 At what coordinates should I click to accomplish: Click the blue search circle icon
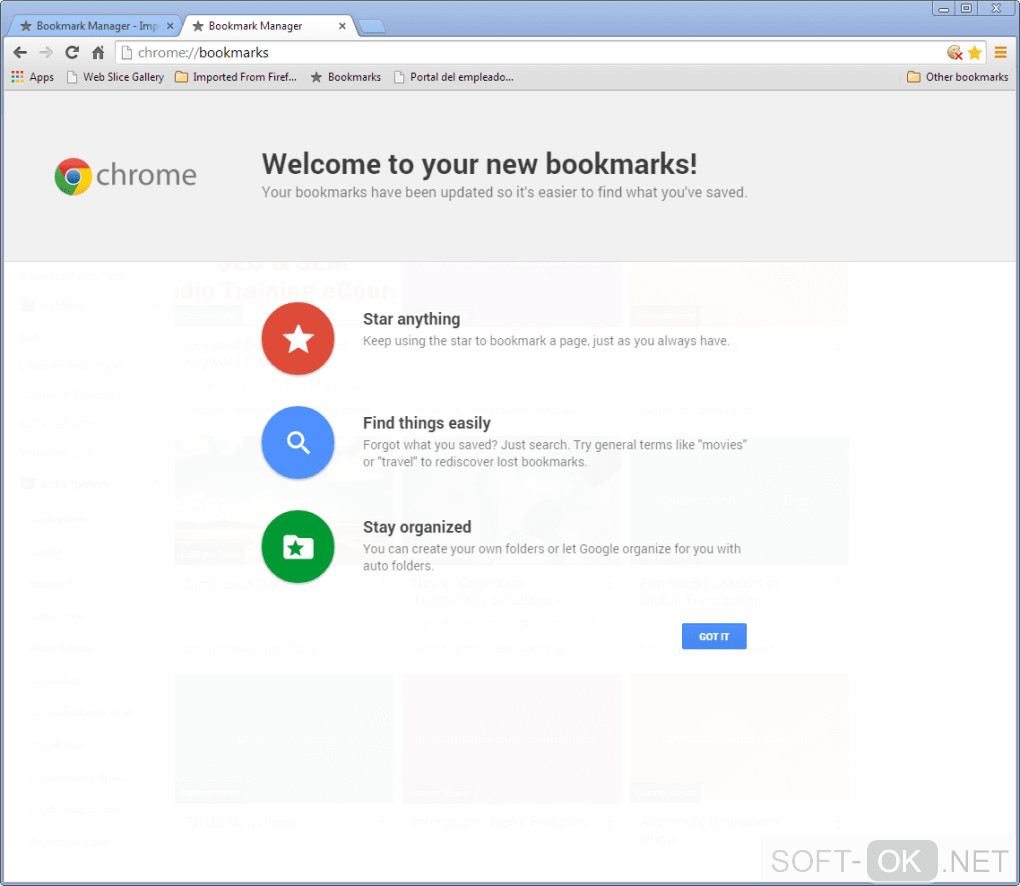pyautogui.click(x=298, y=442)
